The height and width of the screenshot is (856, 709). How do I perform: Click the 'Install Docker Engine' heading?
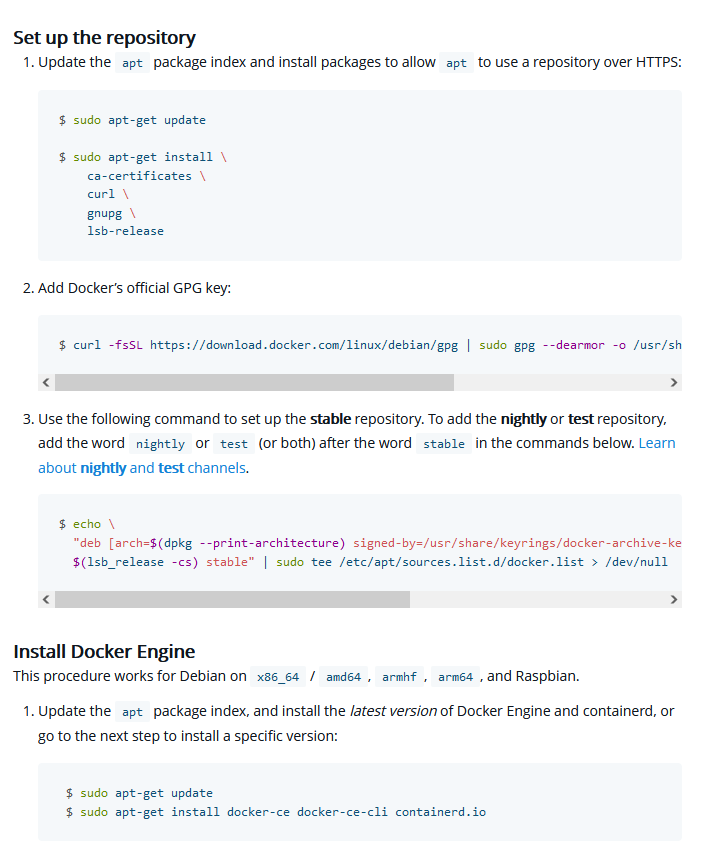(x=104, y=652)
